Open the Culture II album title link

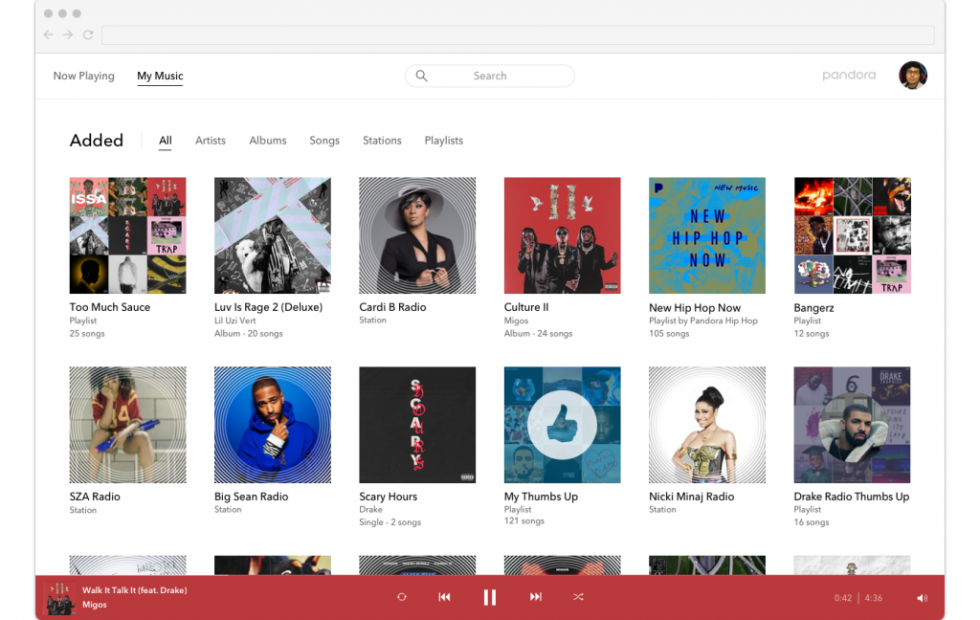[x=526, y=307]
